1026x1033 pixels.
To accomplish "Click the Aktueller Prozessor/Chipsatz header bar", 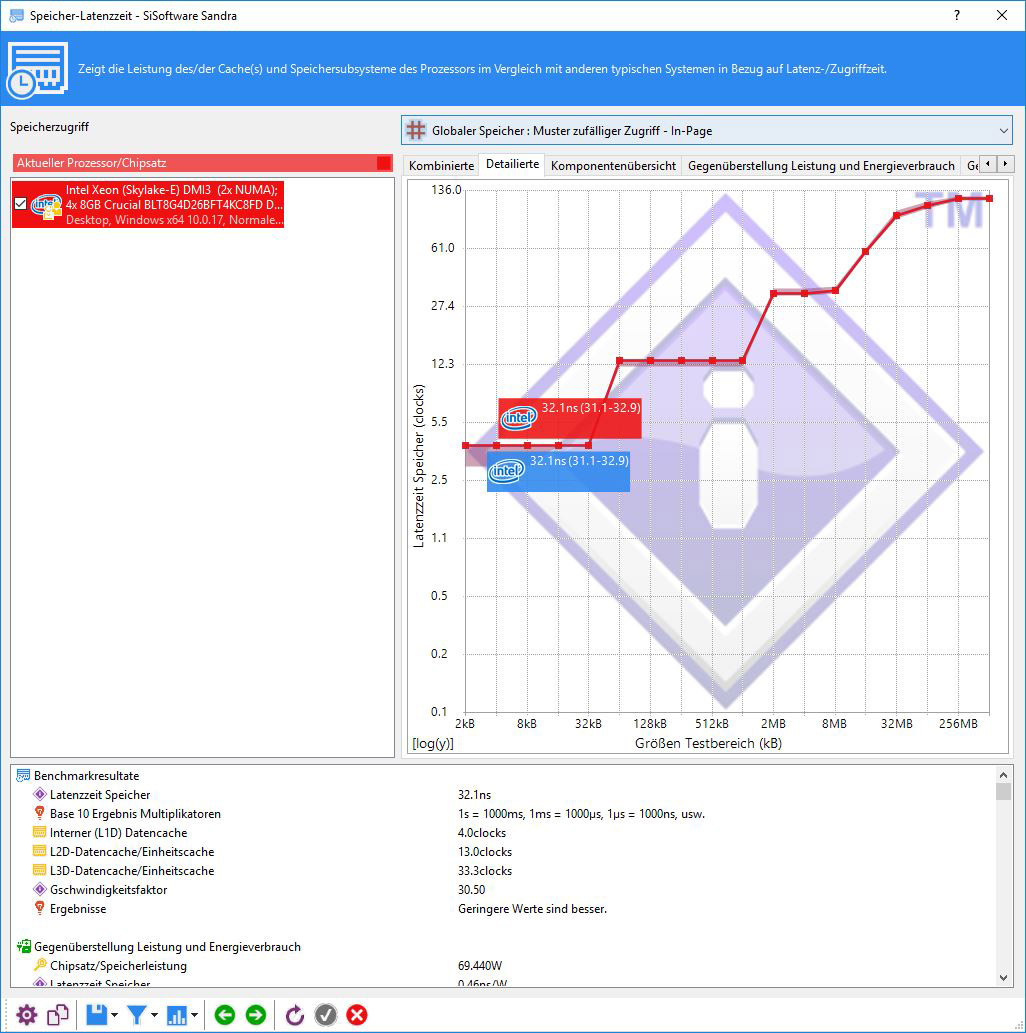I will 202,163.
